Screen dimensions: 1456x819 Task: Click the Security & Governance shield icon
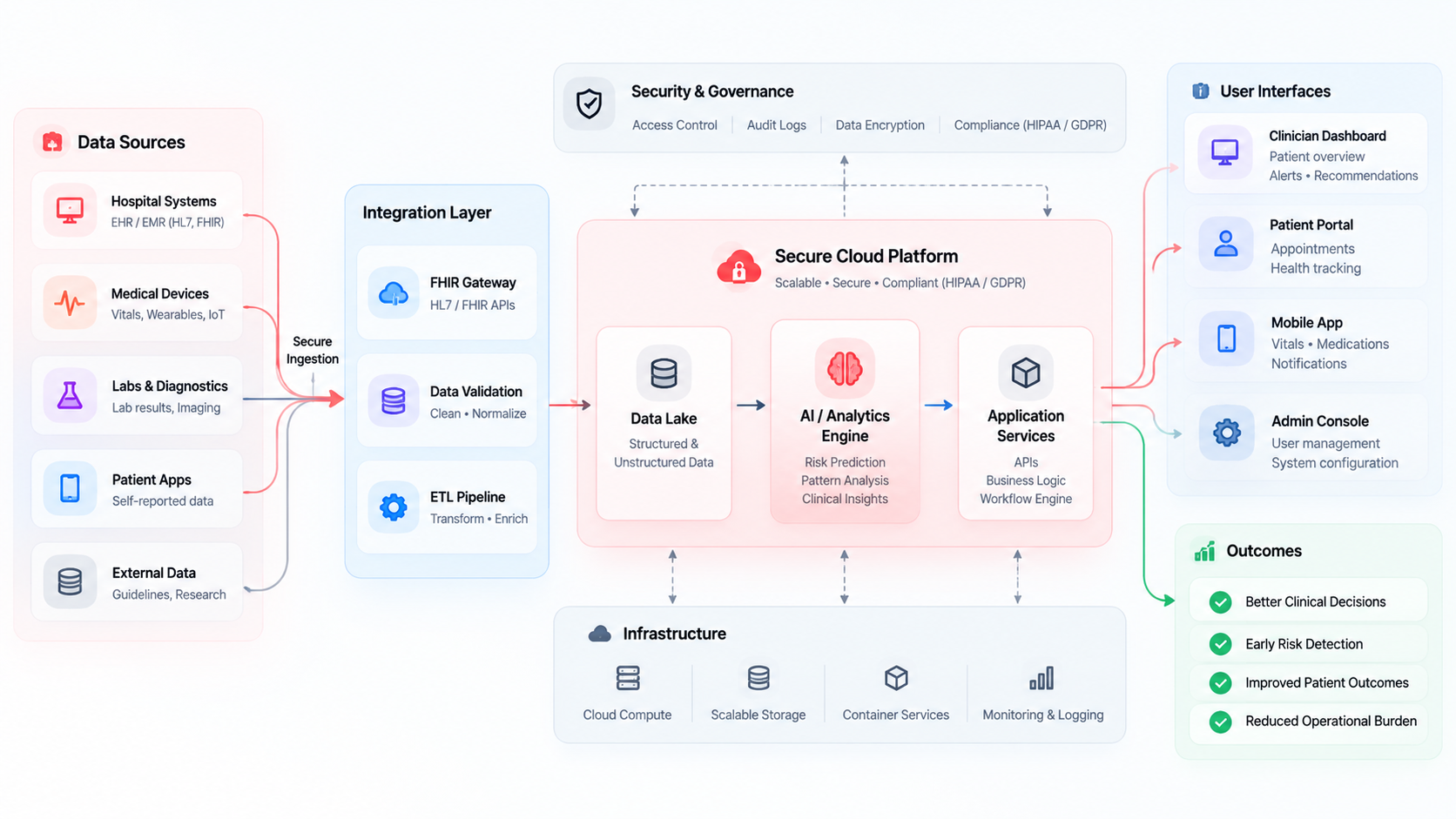590,104
